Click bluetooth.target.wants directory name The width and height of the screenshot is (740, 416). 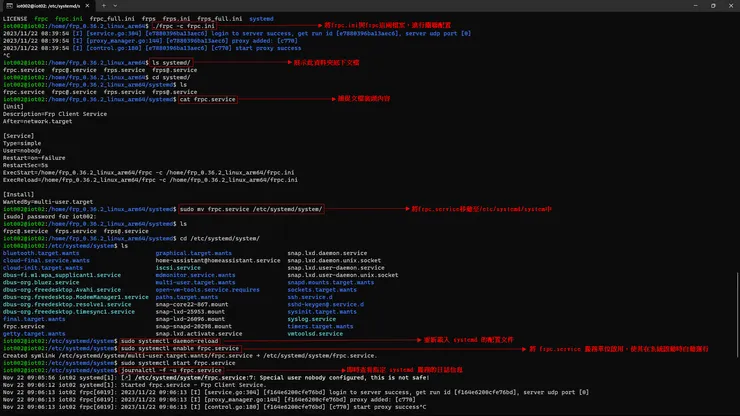[41, 253]
